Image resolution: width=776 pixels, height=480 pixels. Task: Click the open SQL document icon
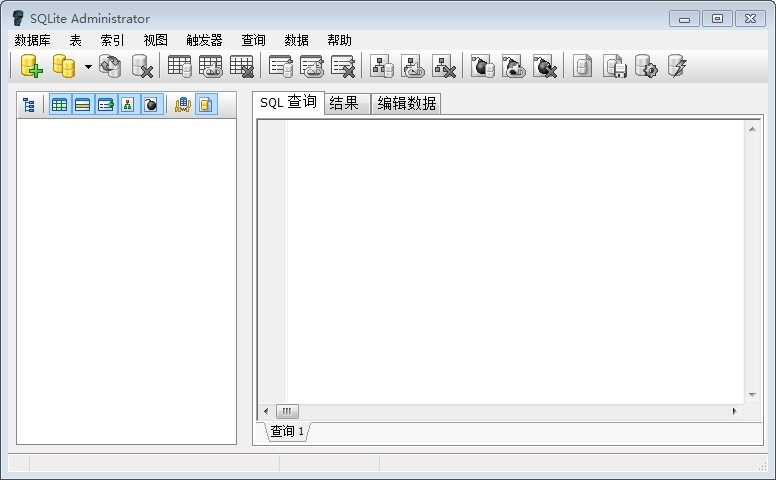point(582,66)
